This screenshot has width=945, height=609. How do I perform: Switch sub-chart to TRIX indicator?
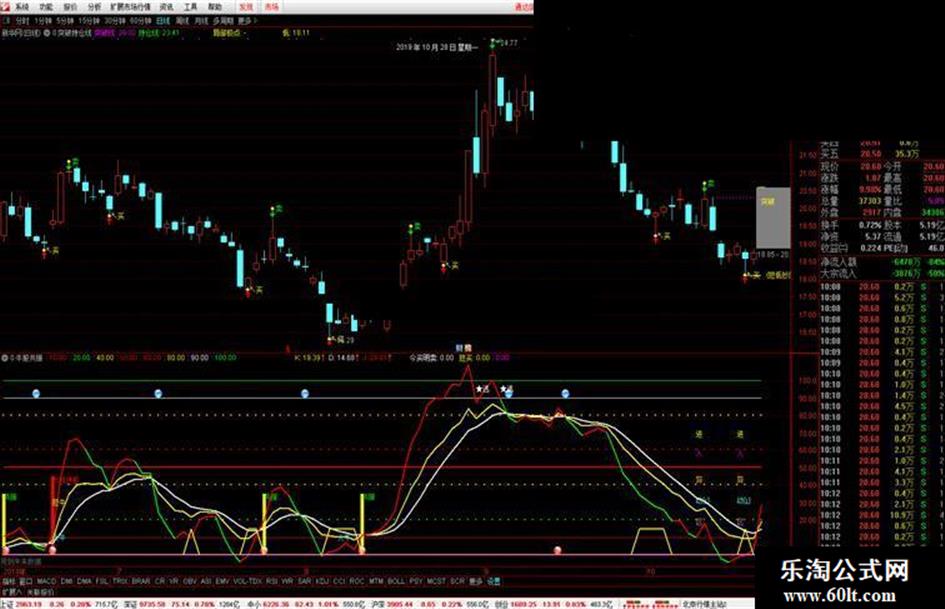click(121, 581)
